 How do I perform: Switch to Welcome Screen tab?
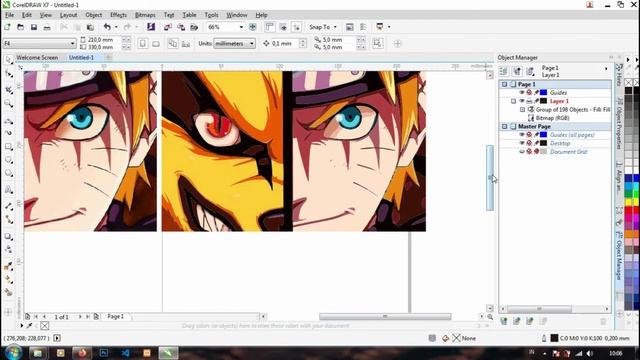click(37, 58)
